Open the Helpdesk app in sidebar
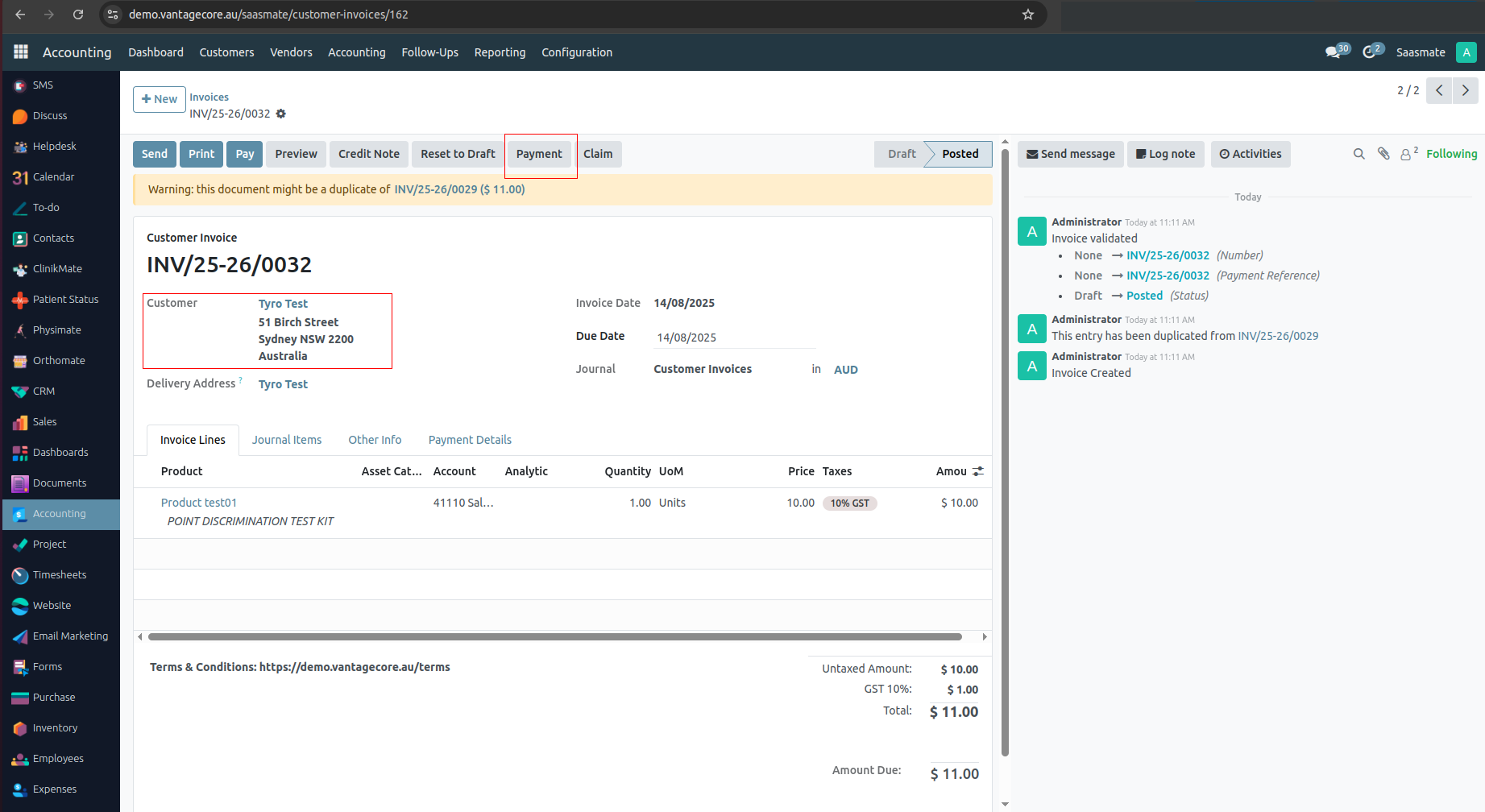Screen dimensions: 1485x812 click(x=54, y=147)
